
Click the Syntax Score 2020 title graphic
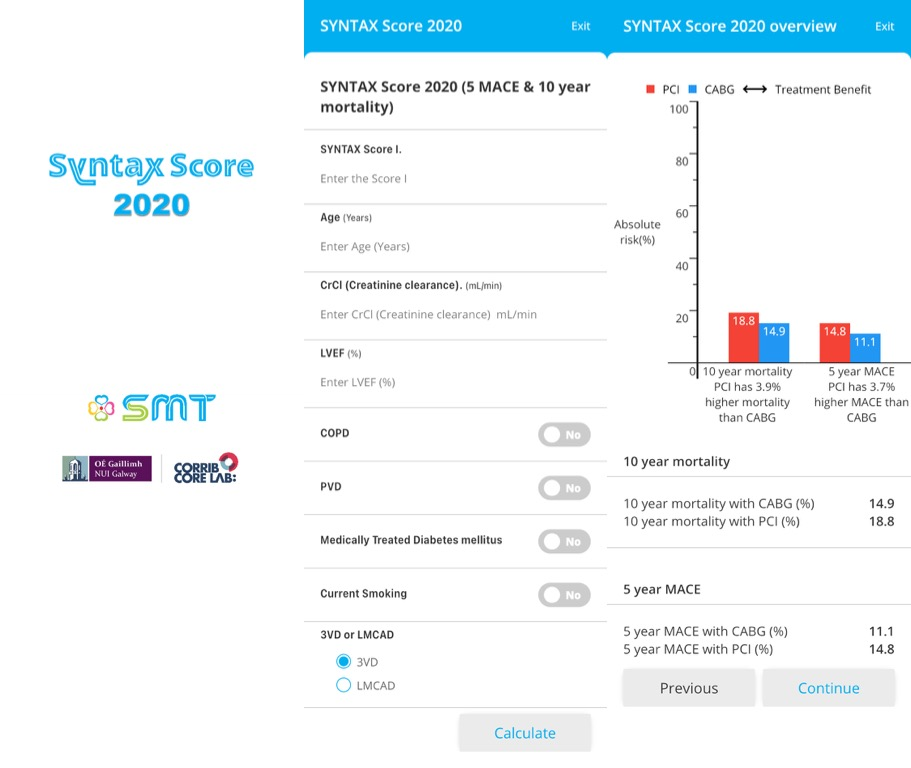pos(151,184)
